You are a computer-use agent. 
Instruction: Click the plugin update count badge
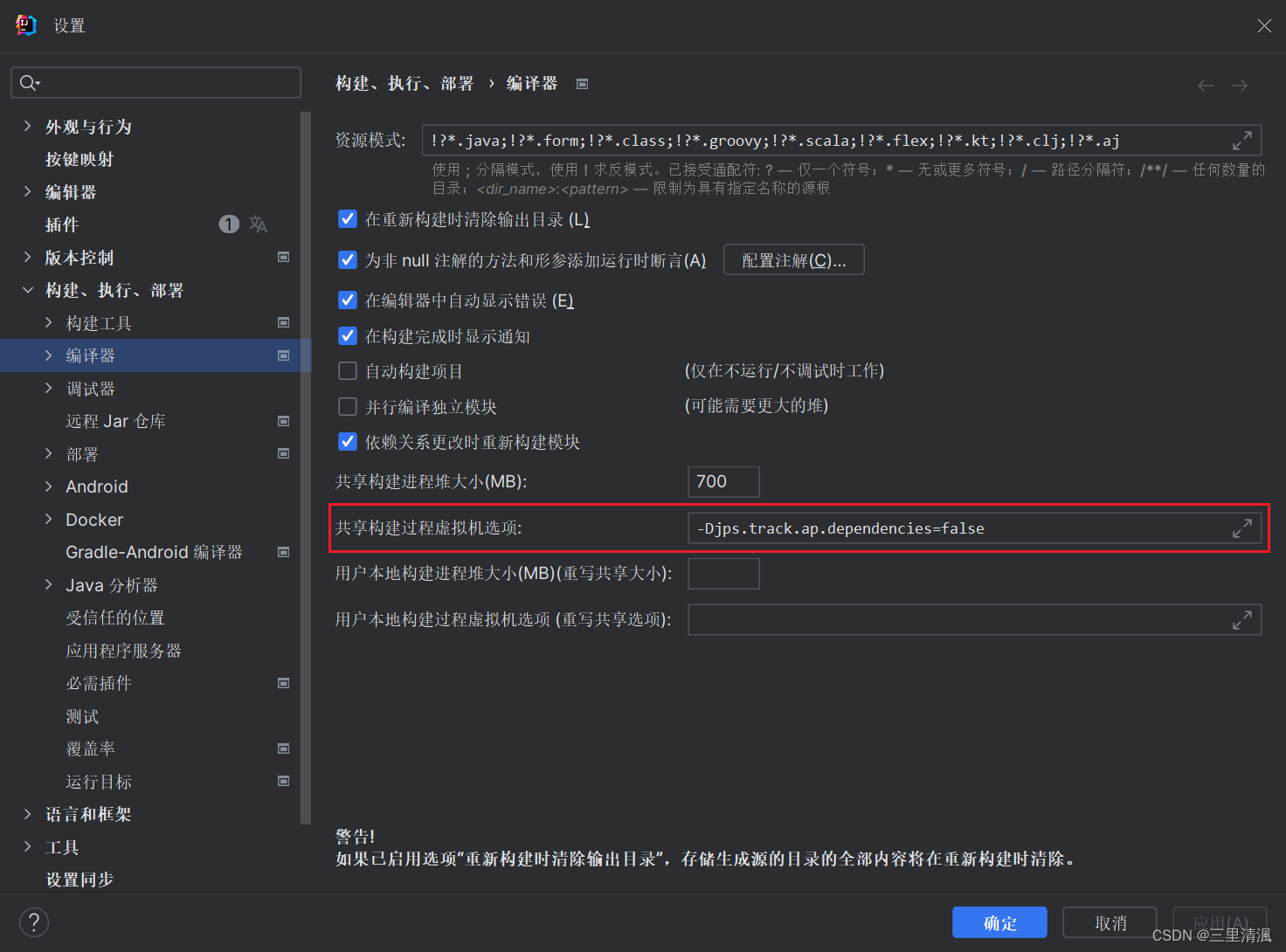pyautogui.click(x=229, y=224)
